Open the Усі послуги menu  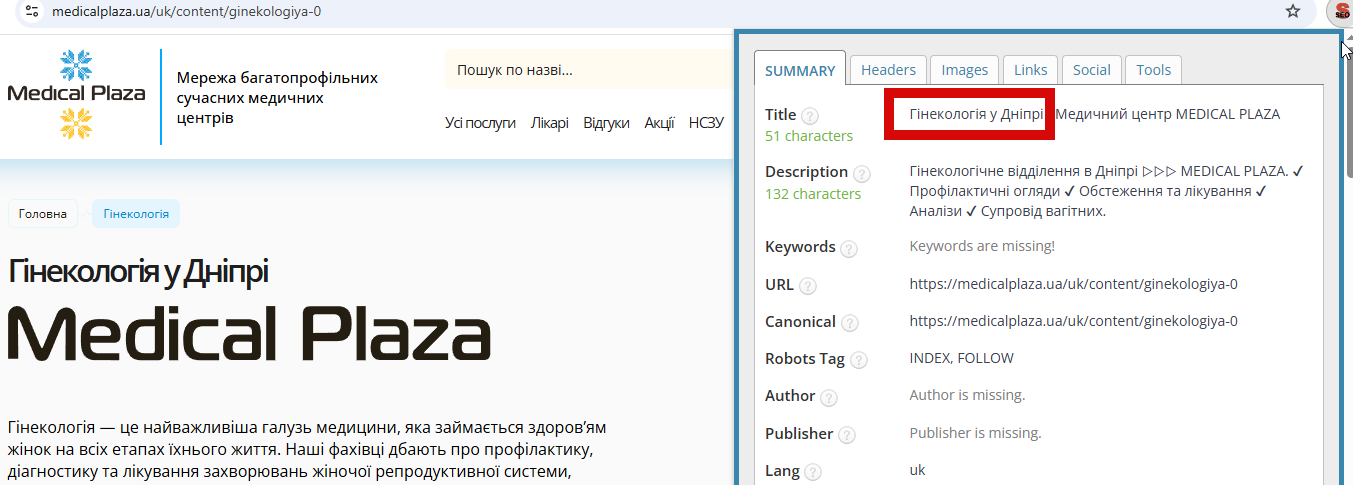click(480, 123)
